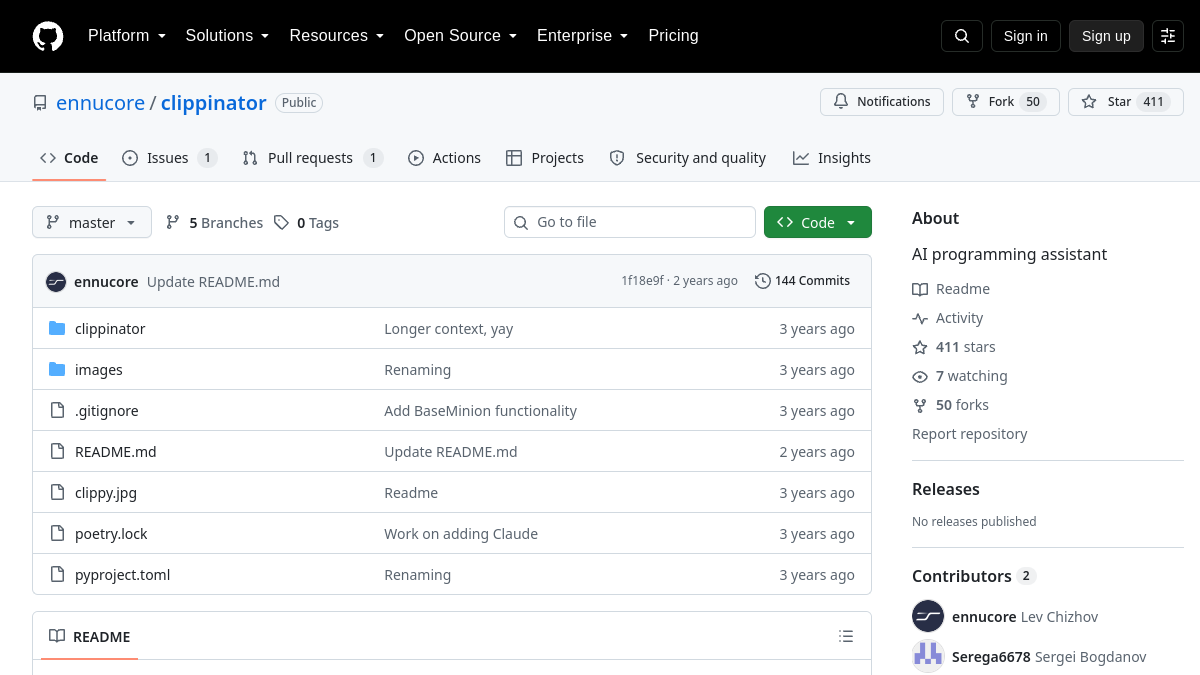Image resolution: width=1200 pixels, height=675 pixels.
Task: Switch to the Code tab
Action: pos(69,158)
